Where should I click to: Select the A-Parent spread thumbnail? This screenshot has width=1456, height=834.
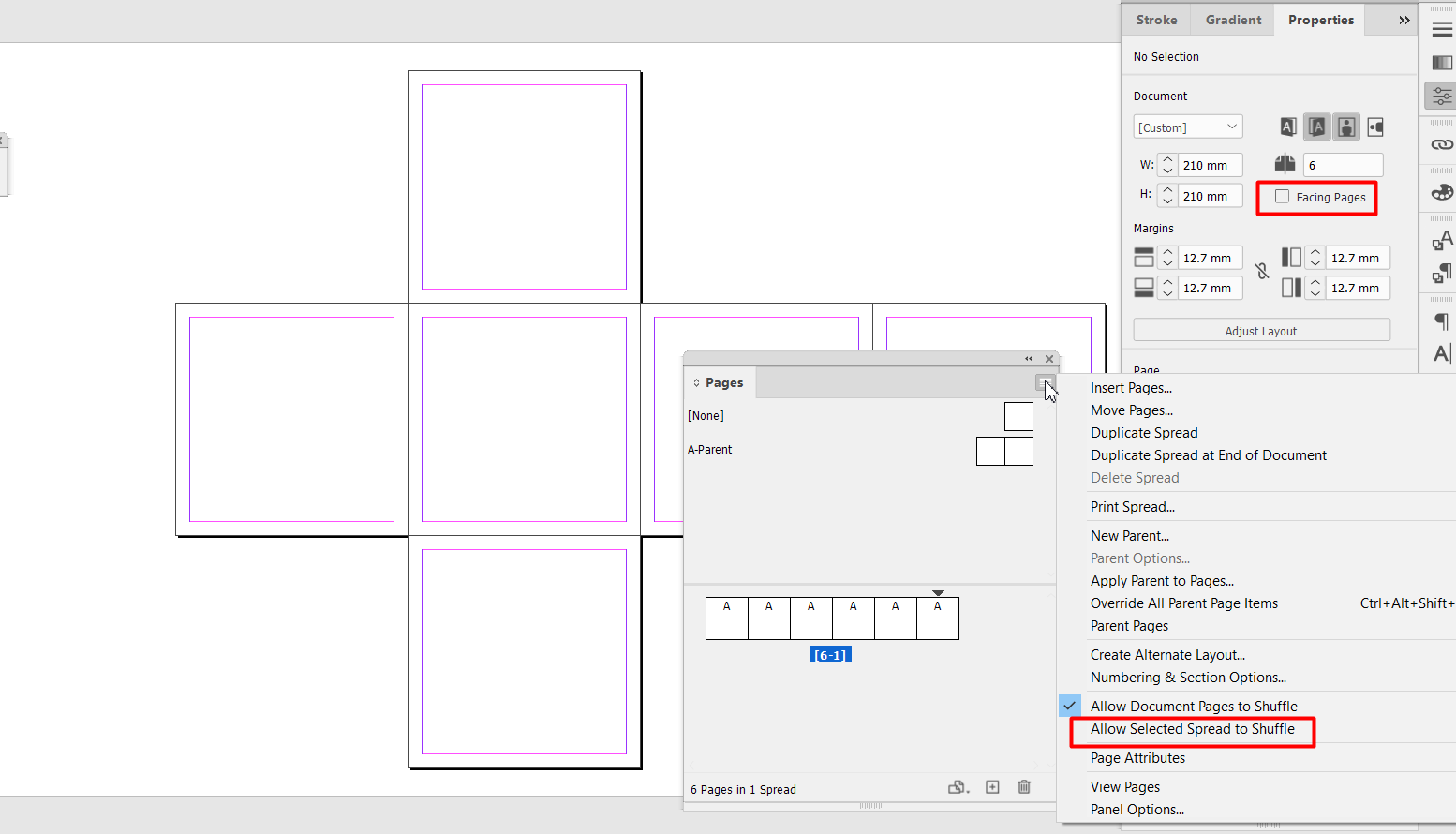point(1004,451)
